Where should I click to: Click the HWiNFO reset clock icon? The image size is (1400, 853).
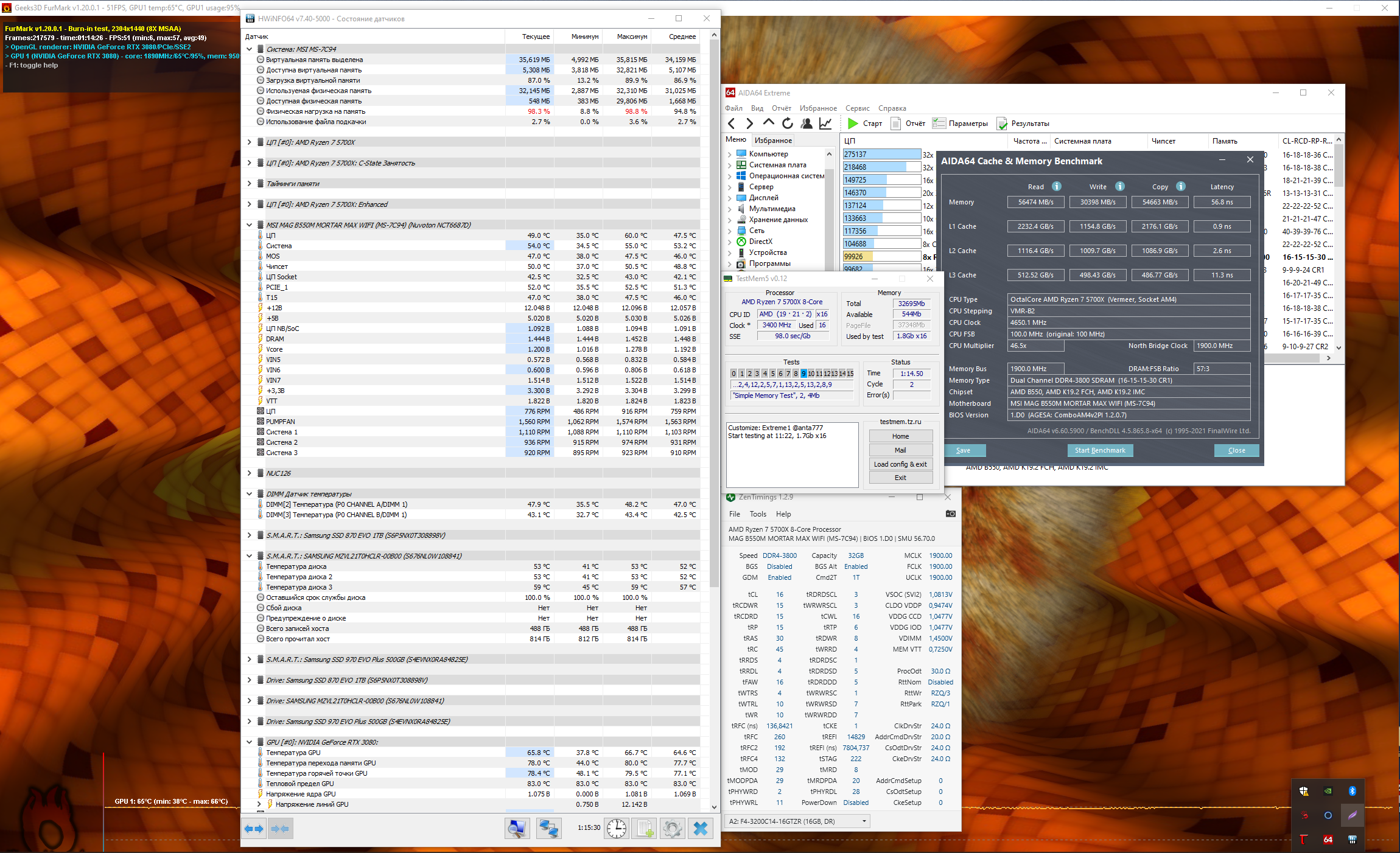616,829
